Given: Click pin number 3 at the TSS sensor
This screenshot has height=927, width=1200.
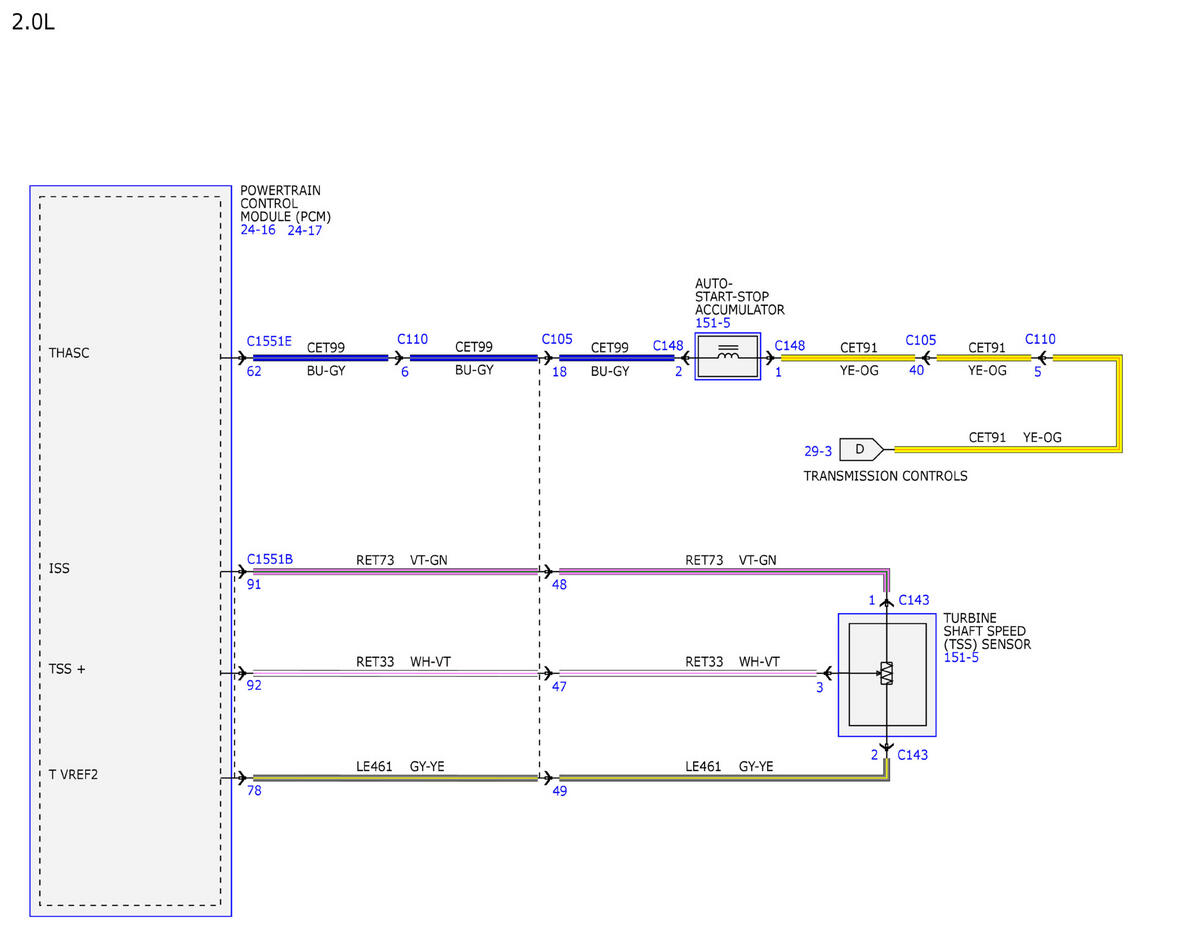Looking at the screenshot, I should tap(819, 687).
